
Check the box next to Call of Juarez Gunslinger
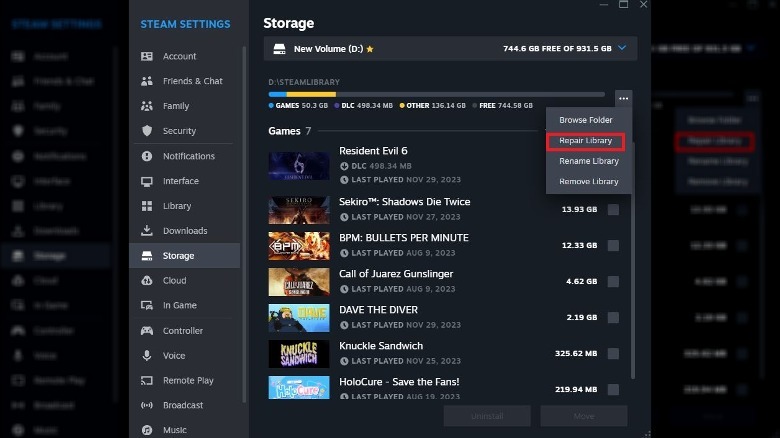(613, 281)
